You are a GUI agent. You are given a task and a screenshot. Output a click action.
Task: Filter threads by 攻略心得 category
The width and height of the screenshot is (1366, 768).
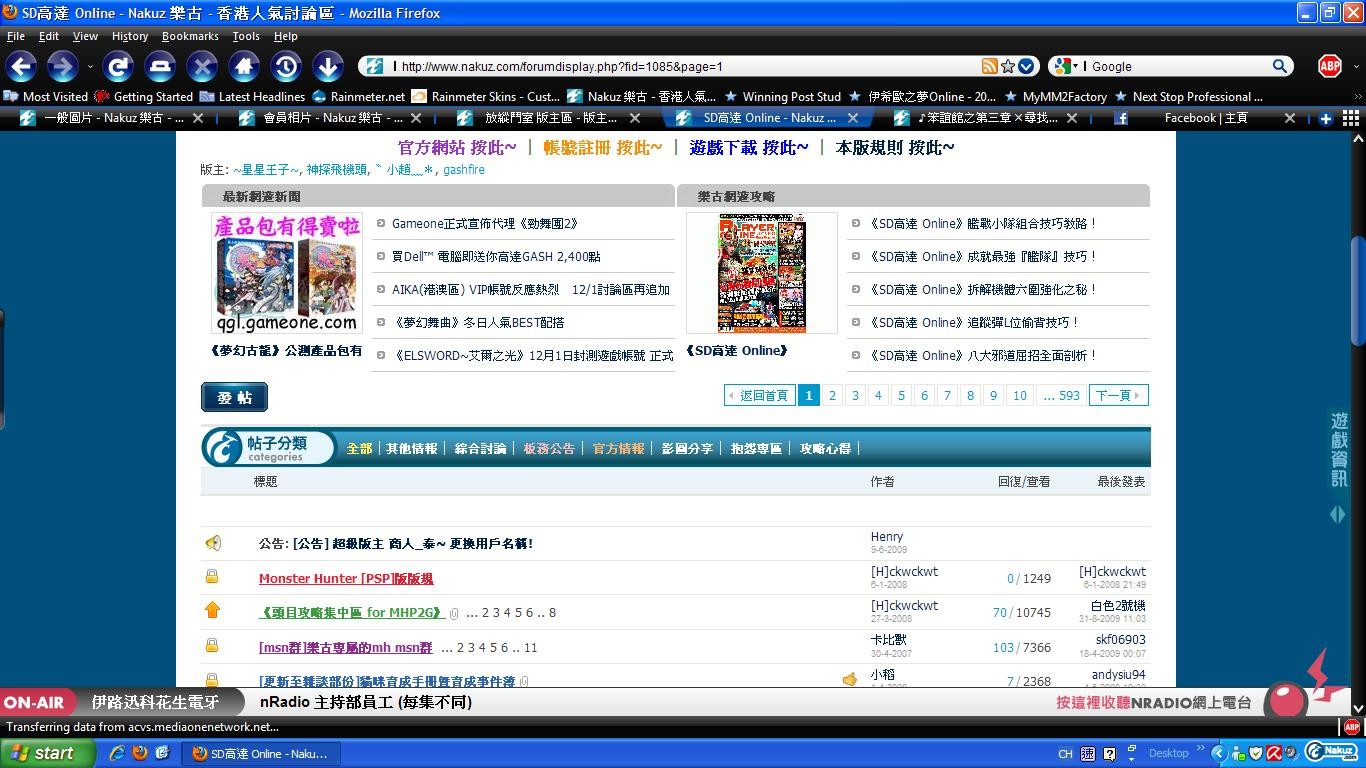[x=825, y=449]
